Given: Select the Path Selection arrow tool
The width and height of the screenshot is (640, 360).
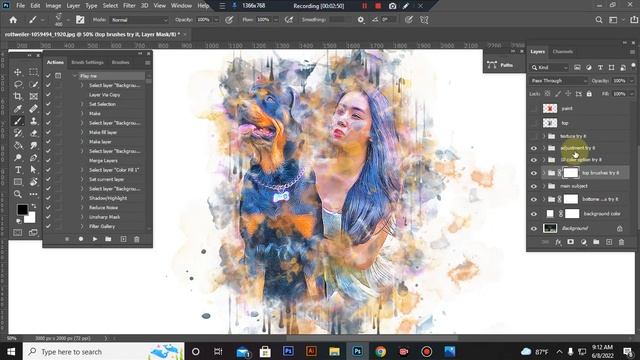Looking at the screenshot, I should [x=33, y=170].
